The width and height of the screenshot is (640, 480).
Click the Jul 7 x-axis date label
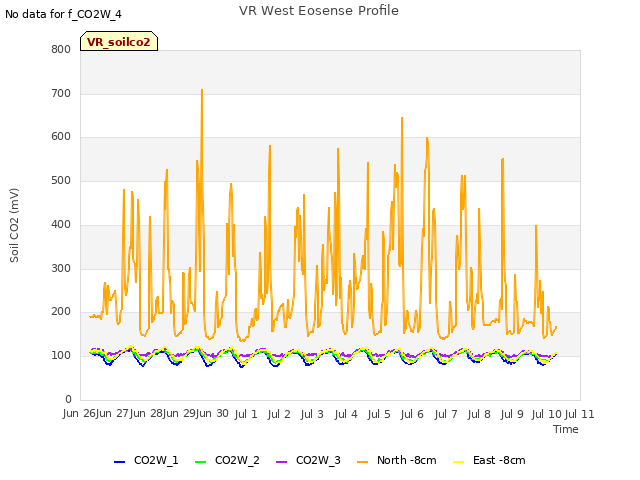446,414
